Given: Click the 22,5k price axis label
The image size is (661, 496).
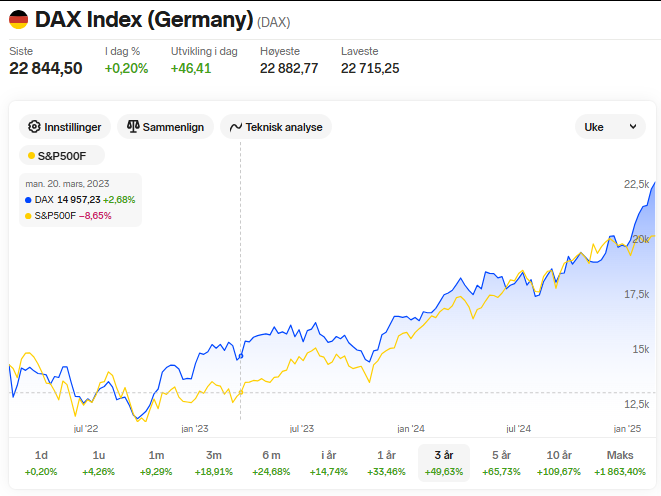Looking at the screenshot, I should tap(637, 184).
